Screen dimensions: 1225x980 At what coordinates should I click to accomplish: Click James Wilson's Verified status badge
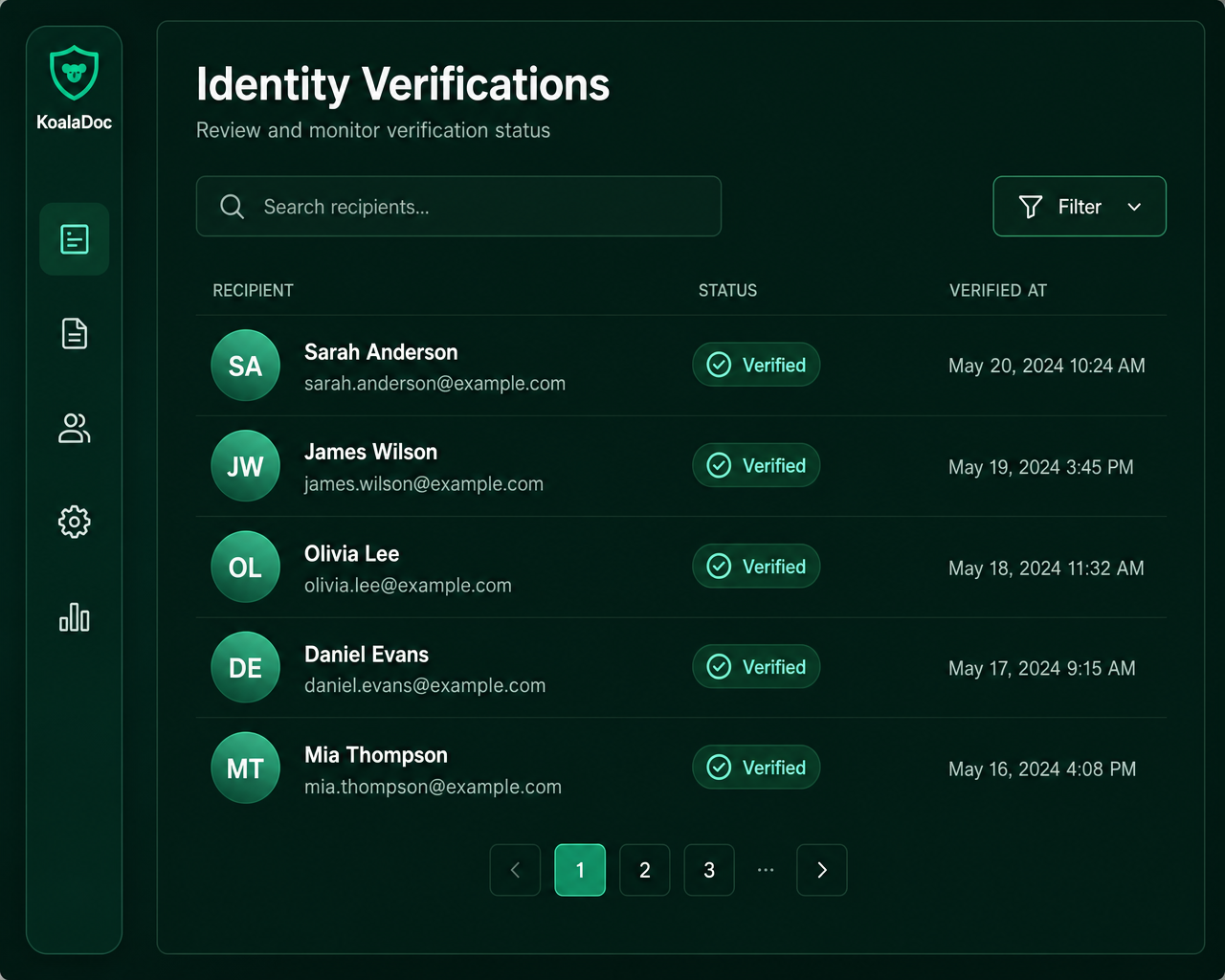pos(756,465)
